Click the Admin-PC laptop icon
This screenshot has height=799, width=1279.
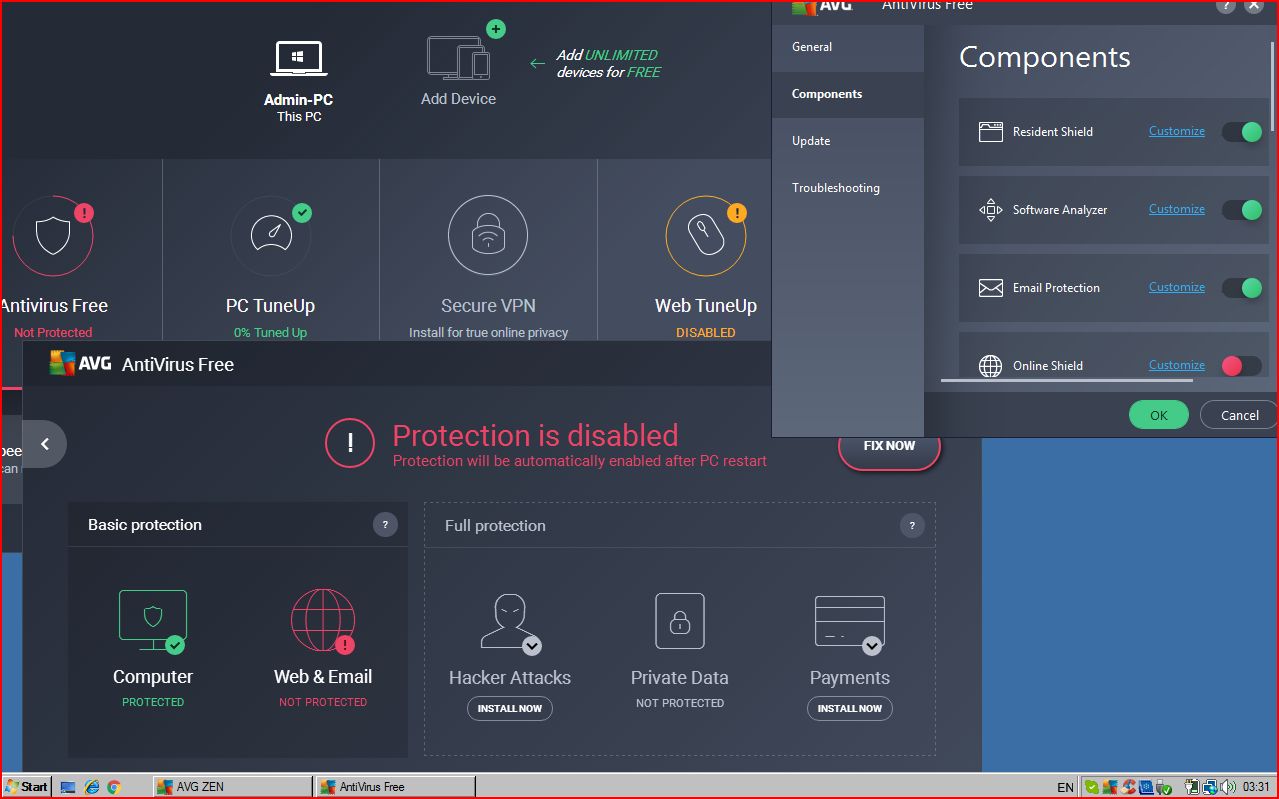[298, 59]
